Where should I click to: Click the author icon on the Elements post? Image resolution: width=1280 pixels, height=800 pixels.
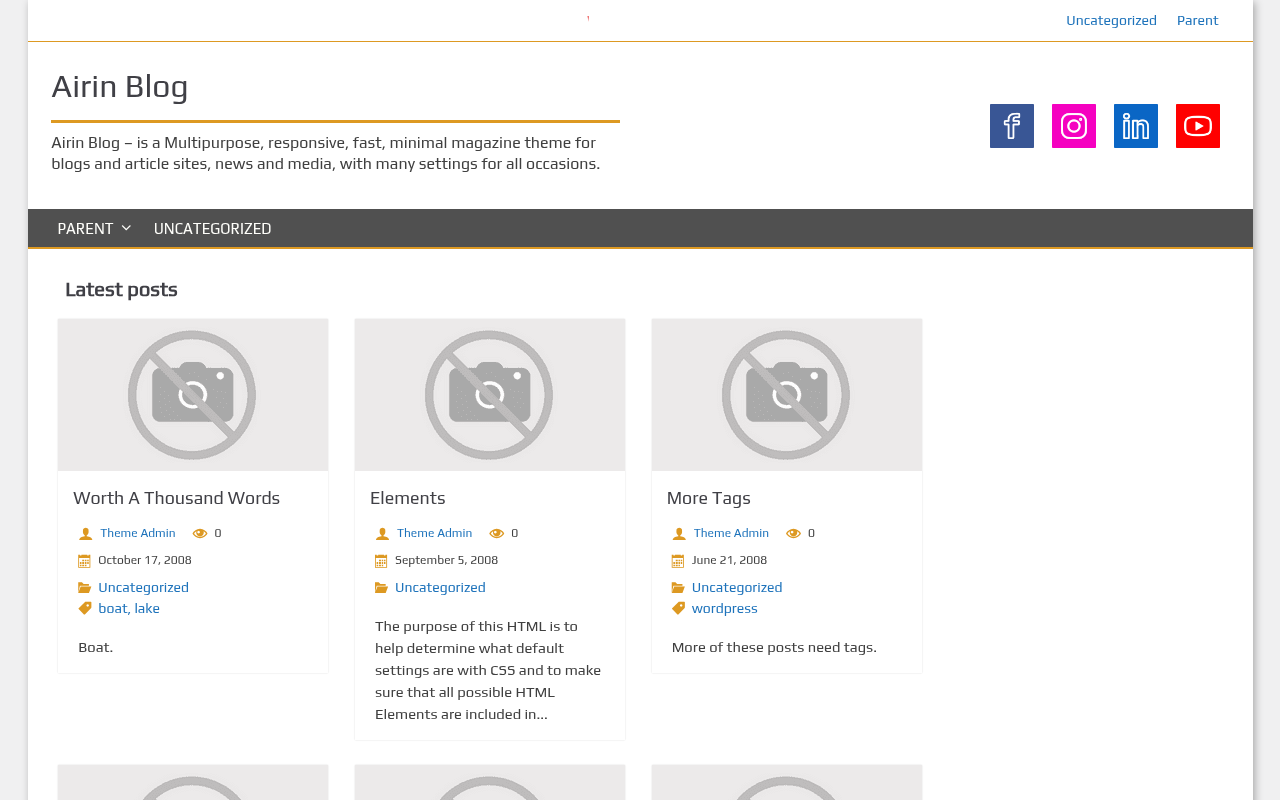[x=382, y=534]
